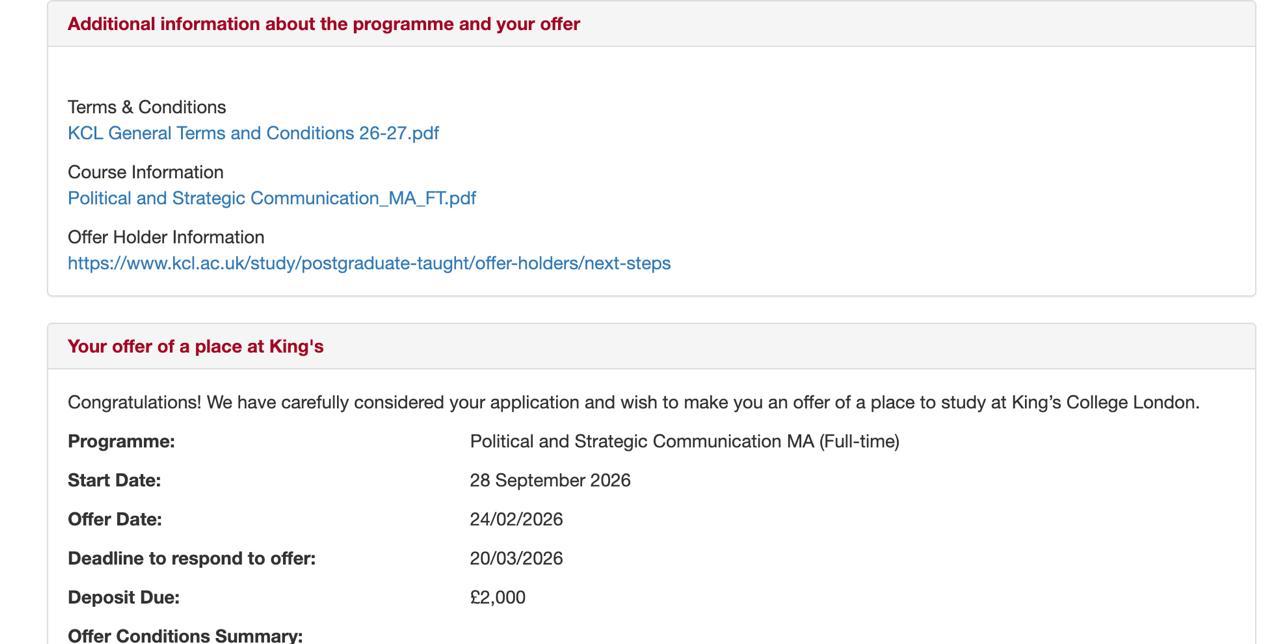Click the 'Terms & Conditions' label
Viewport: 1280px width, 644px height.
coord(147,107)
